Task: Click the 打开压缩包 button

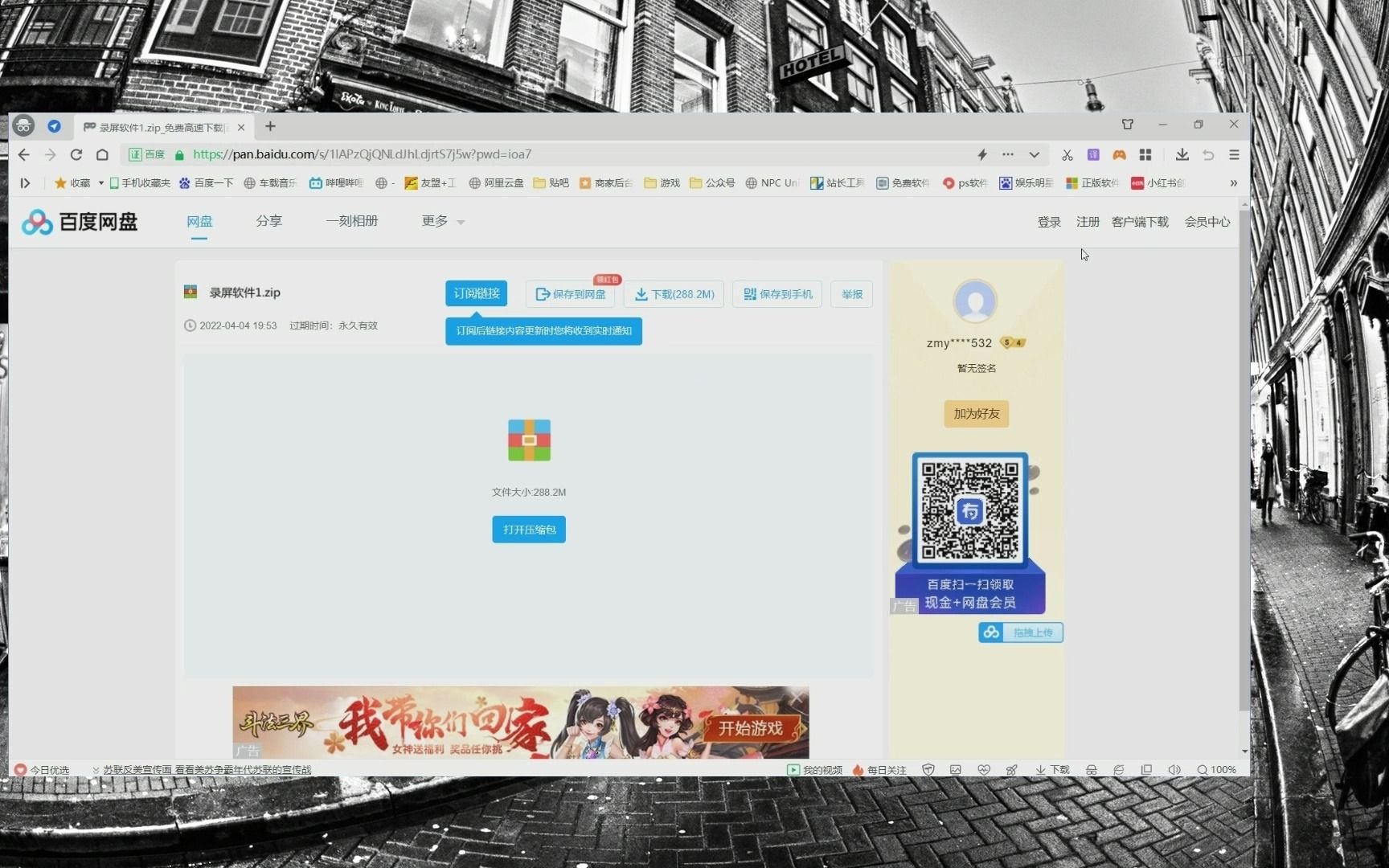Action: (529, 530)
